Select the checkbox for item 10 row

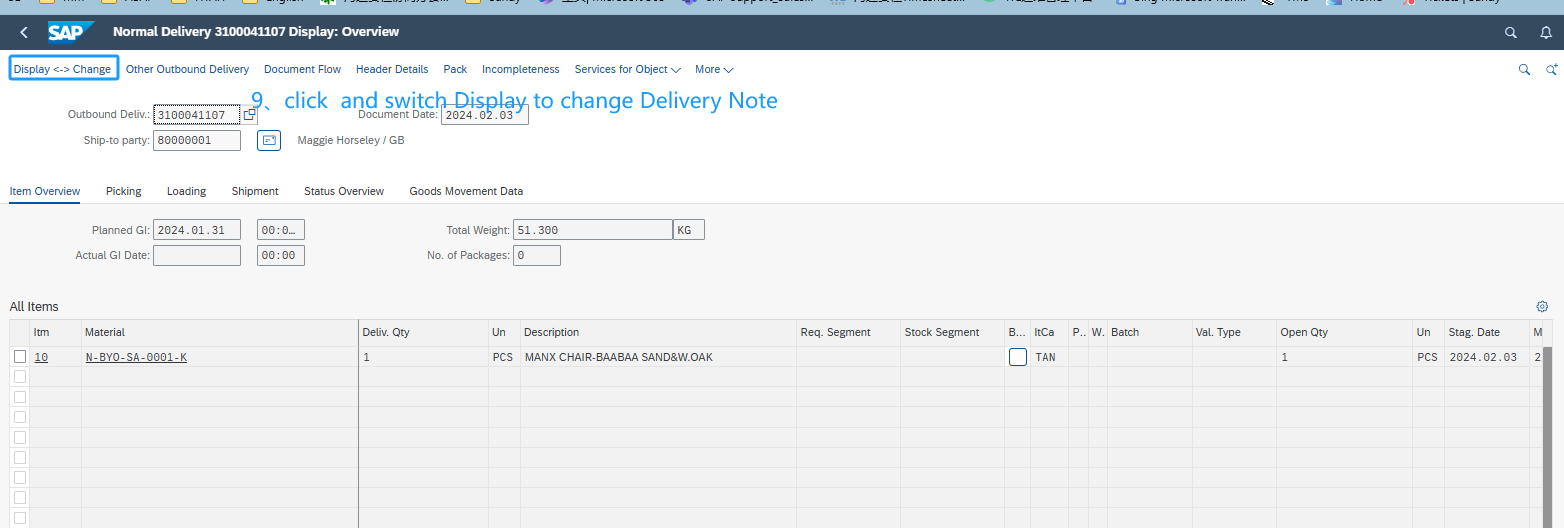pos(20,357)
